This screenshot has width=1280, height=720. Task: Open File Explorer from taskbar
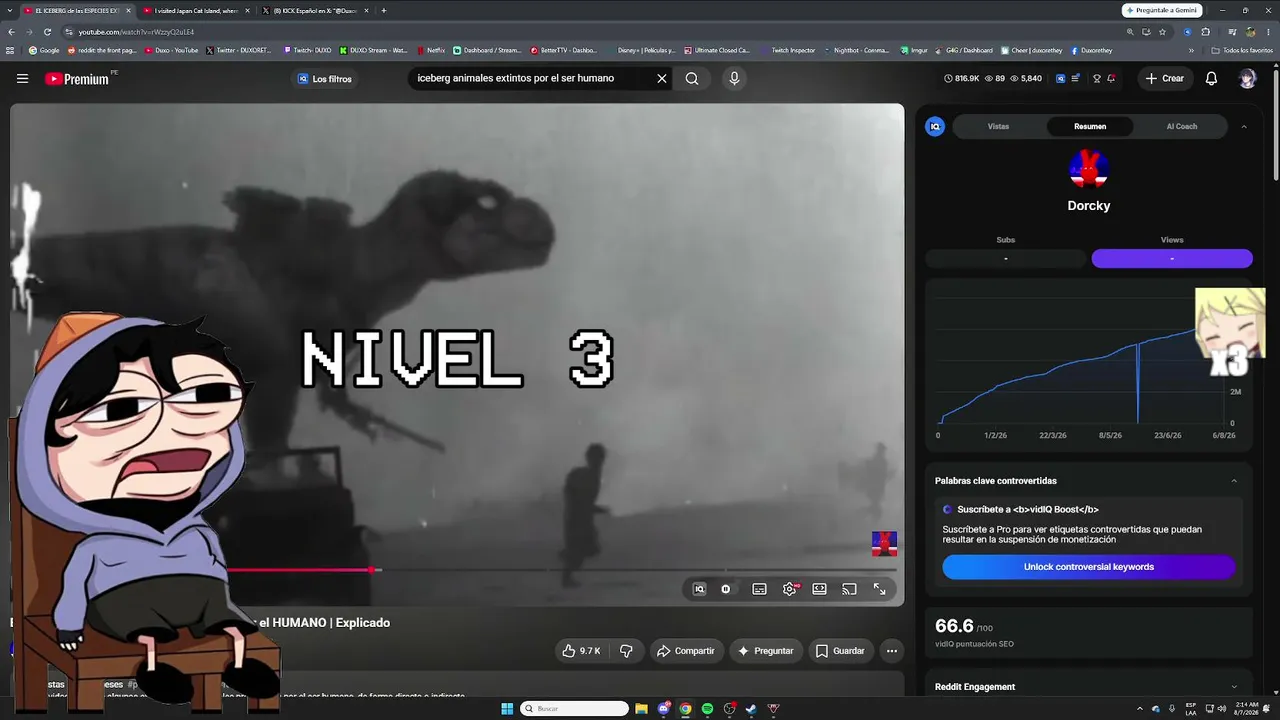point(641,709)
